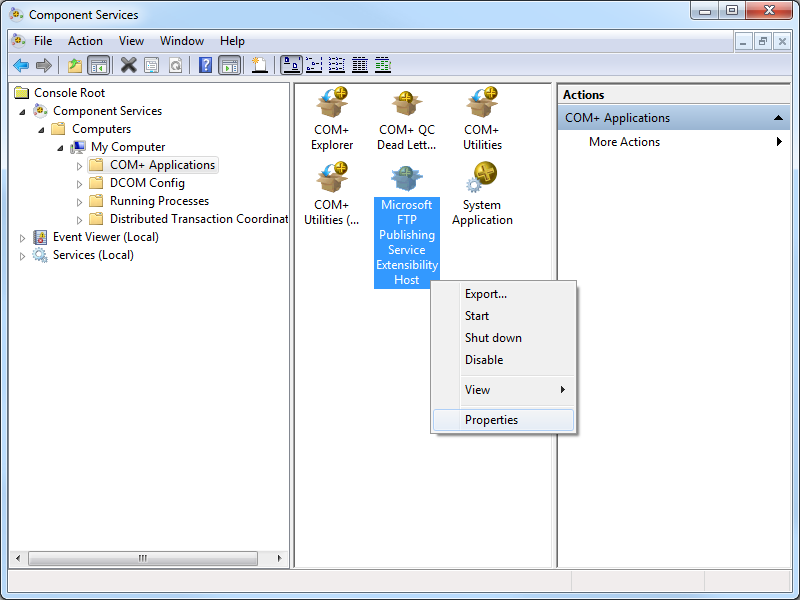Screen dimensions: 800x600
Task: Toggle Show/Hide Action Pane toolbar button
Action: click(230, 65)
